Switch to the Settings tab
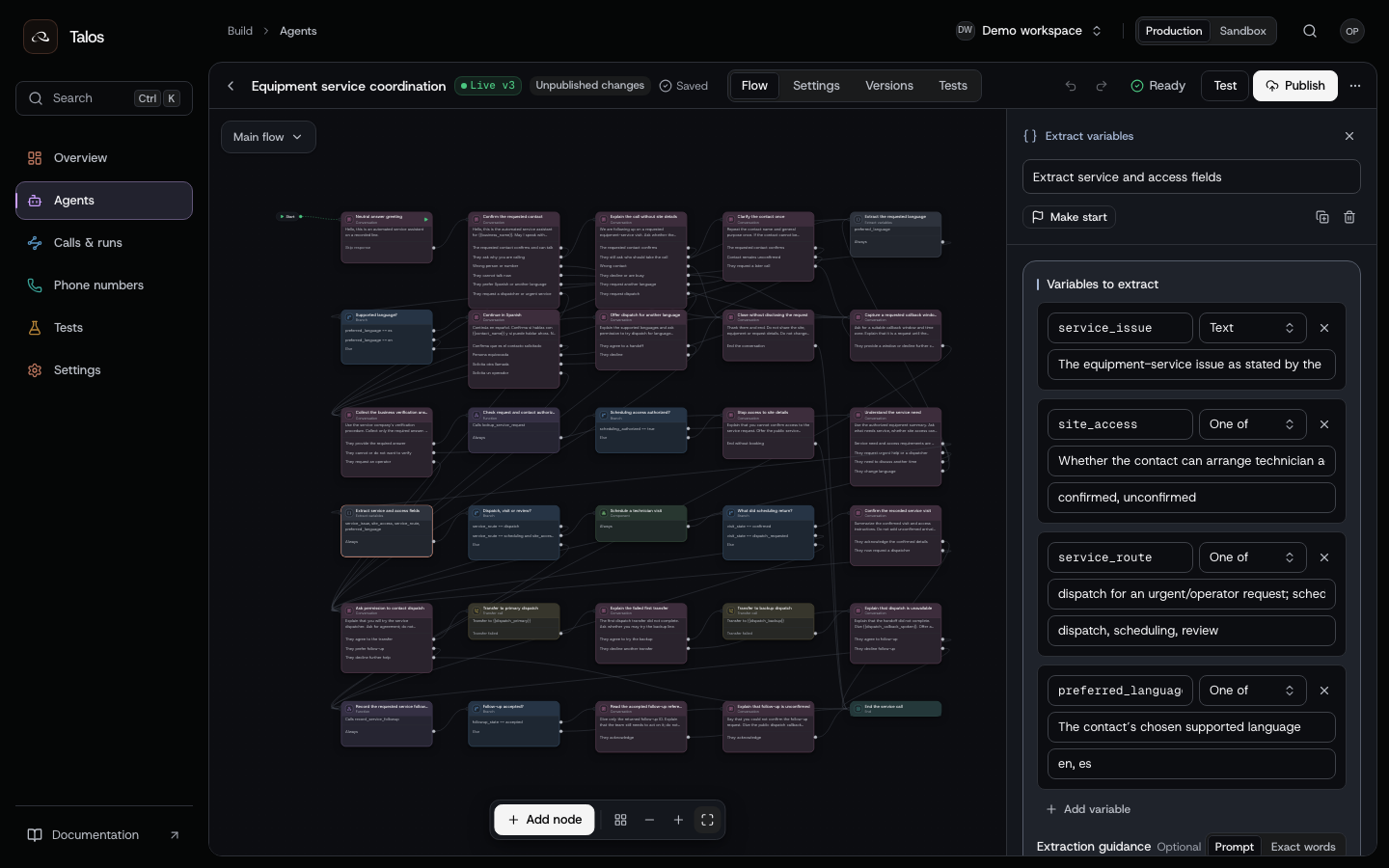The height and width of the screenshot is (868, 1389). [x=816, y=86]
